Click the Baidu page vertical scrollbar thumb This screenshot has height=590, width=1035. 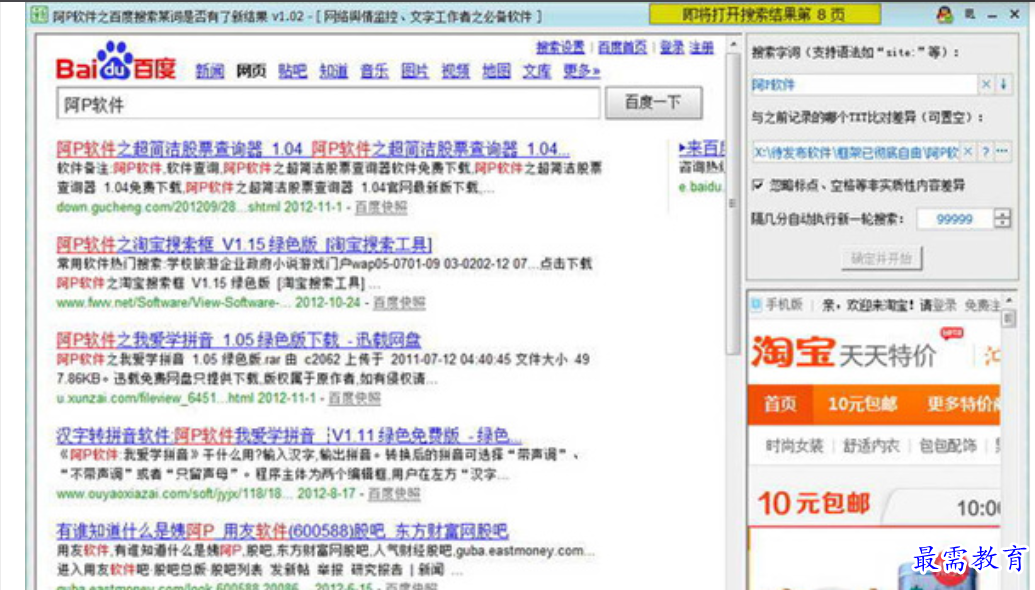(733, 203)
